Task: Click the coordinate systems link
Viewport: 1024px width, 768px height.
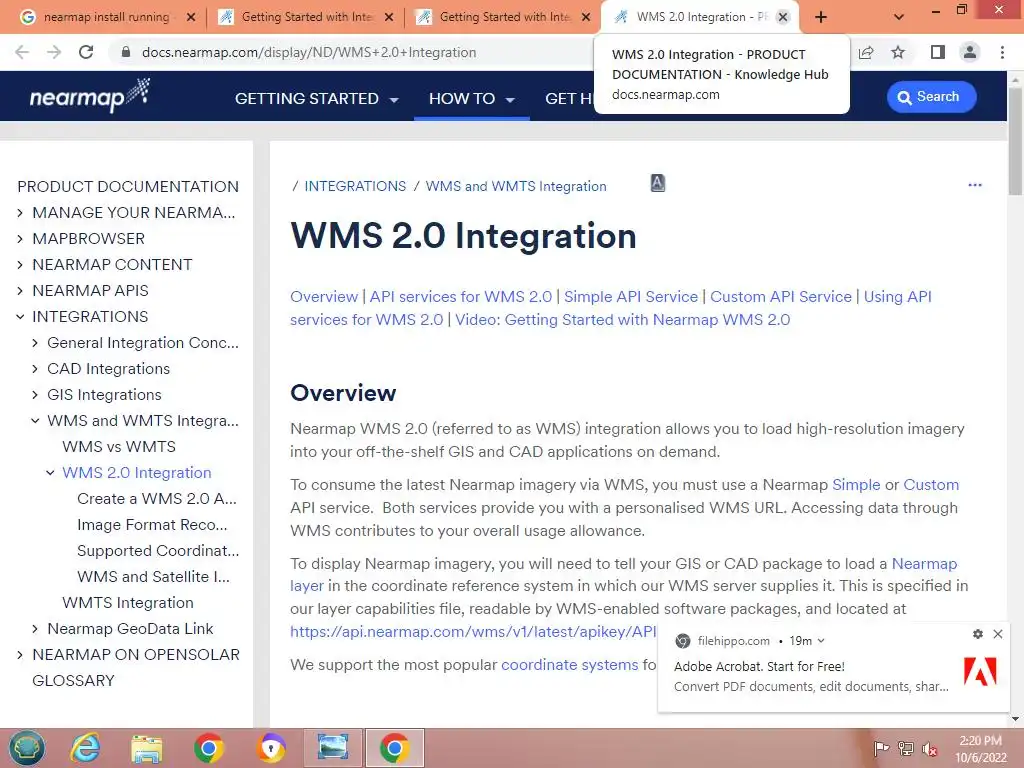Action: click(x=569, y=665)
